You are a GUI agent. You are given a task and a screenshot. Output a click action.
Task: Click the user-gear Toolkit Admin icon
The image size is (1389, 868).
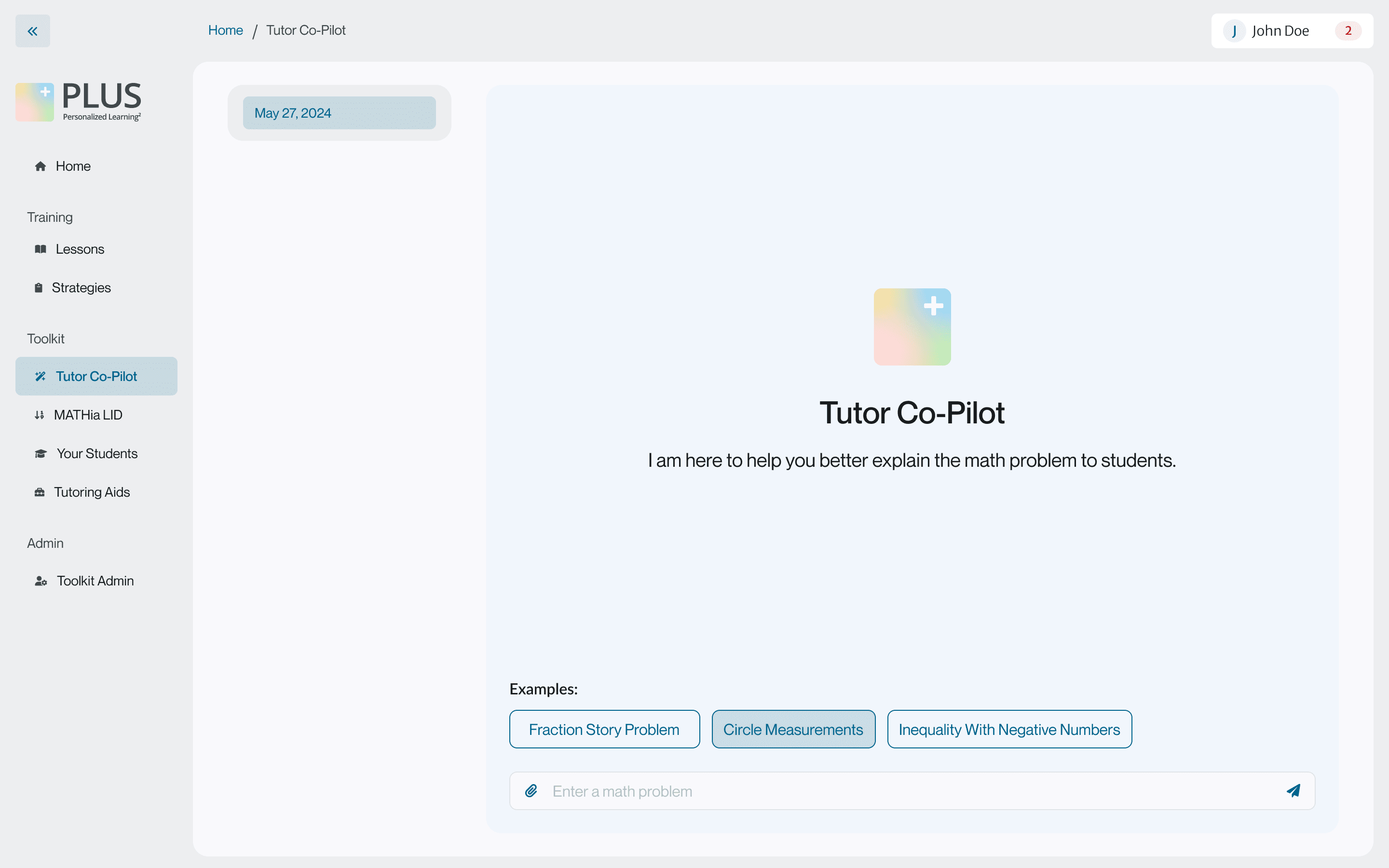click(41, 581)
